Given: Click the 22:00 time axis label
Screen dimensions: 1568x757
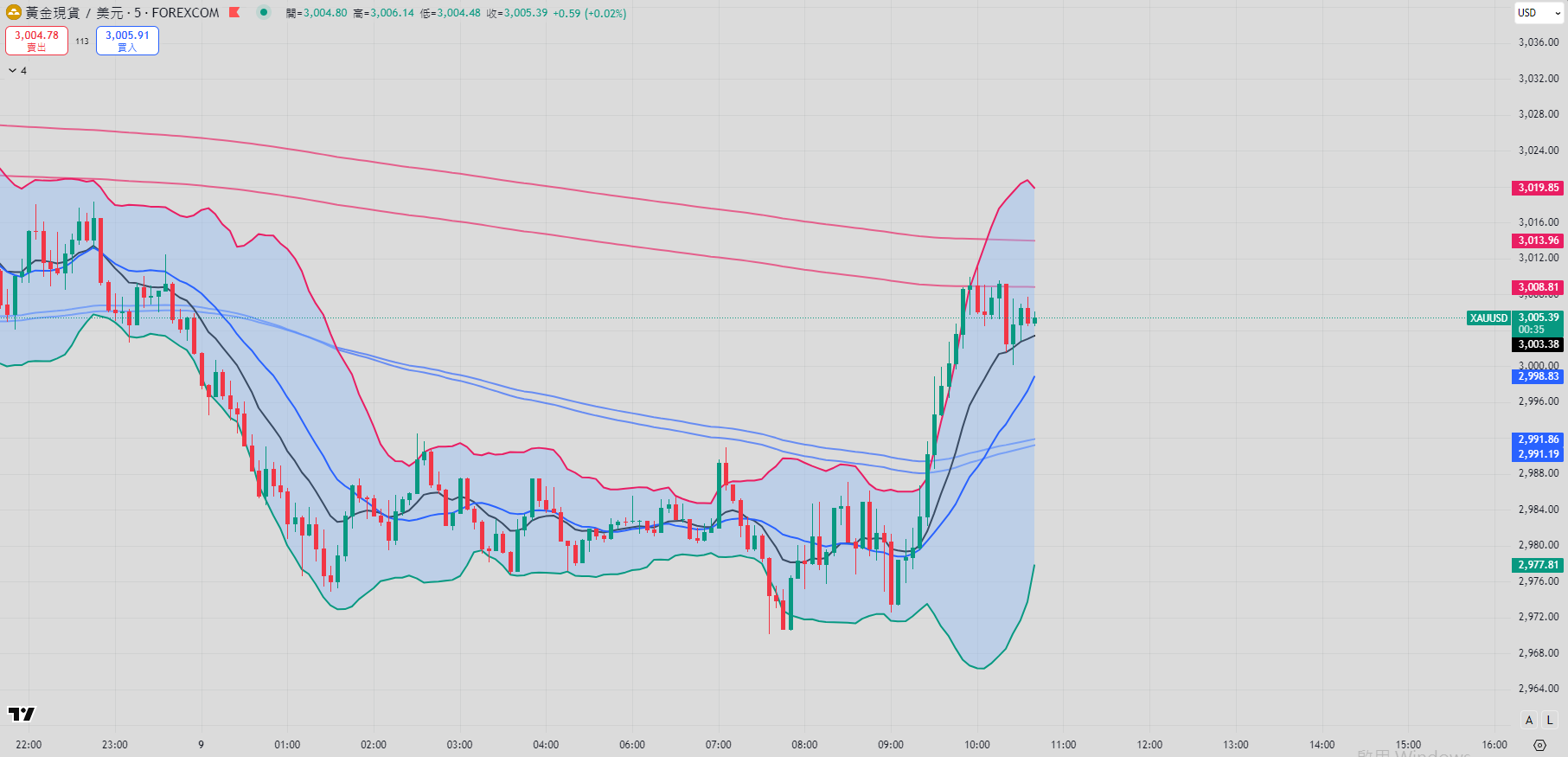Looking at the screenshot, I should 29,745.
